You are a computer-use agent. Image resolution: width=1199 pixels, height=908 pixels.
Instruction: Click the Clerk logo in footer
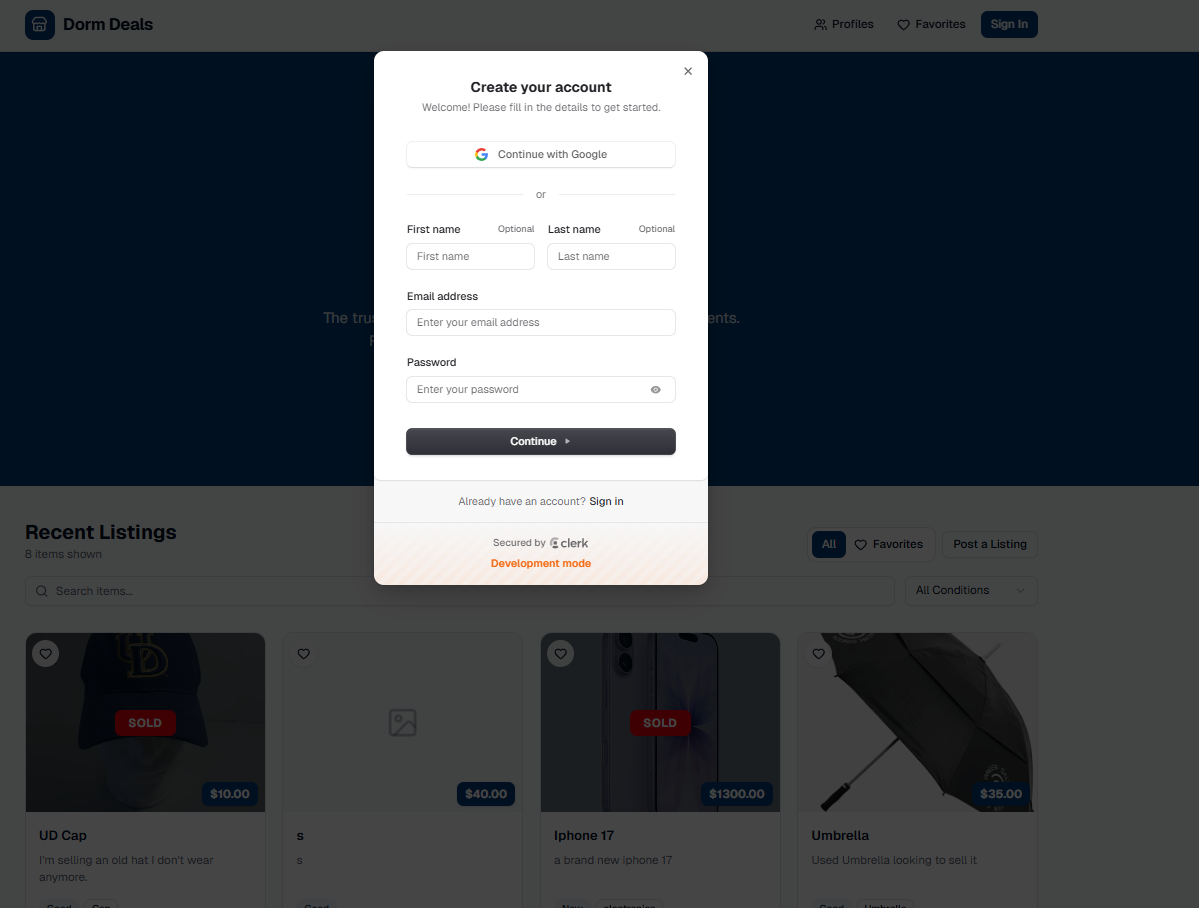pyautogui.click(x=569, y=543)
